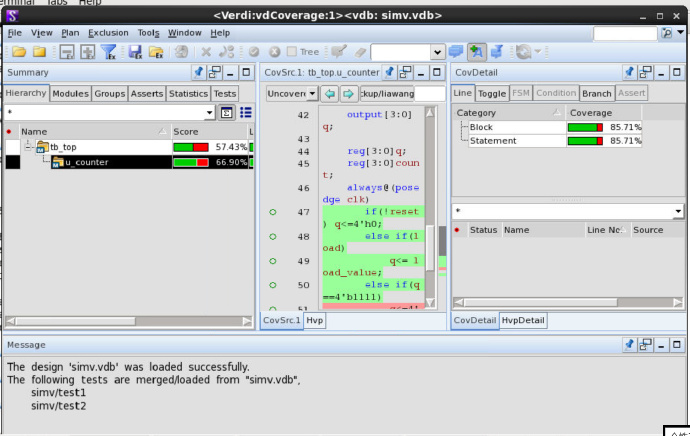Switch to the Modules tab
690x436 pixels.
70,94
